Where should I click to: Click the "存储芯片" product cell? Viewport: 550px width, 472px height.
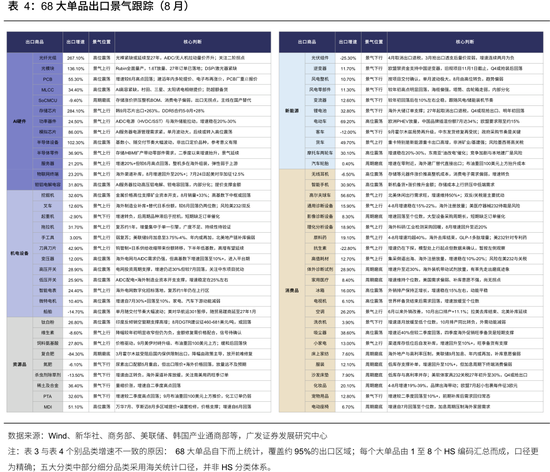click(x=48, y=111)
